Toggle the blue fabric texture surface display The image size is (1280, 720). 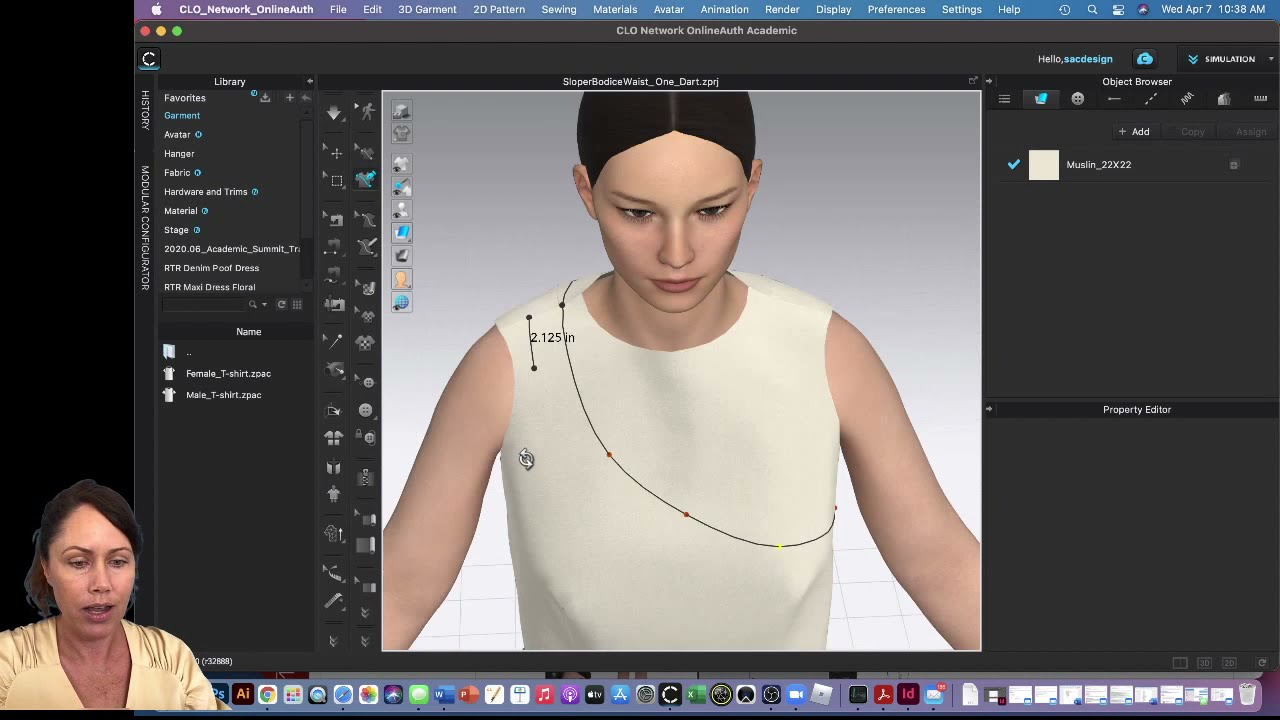[x=401, y=232]
